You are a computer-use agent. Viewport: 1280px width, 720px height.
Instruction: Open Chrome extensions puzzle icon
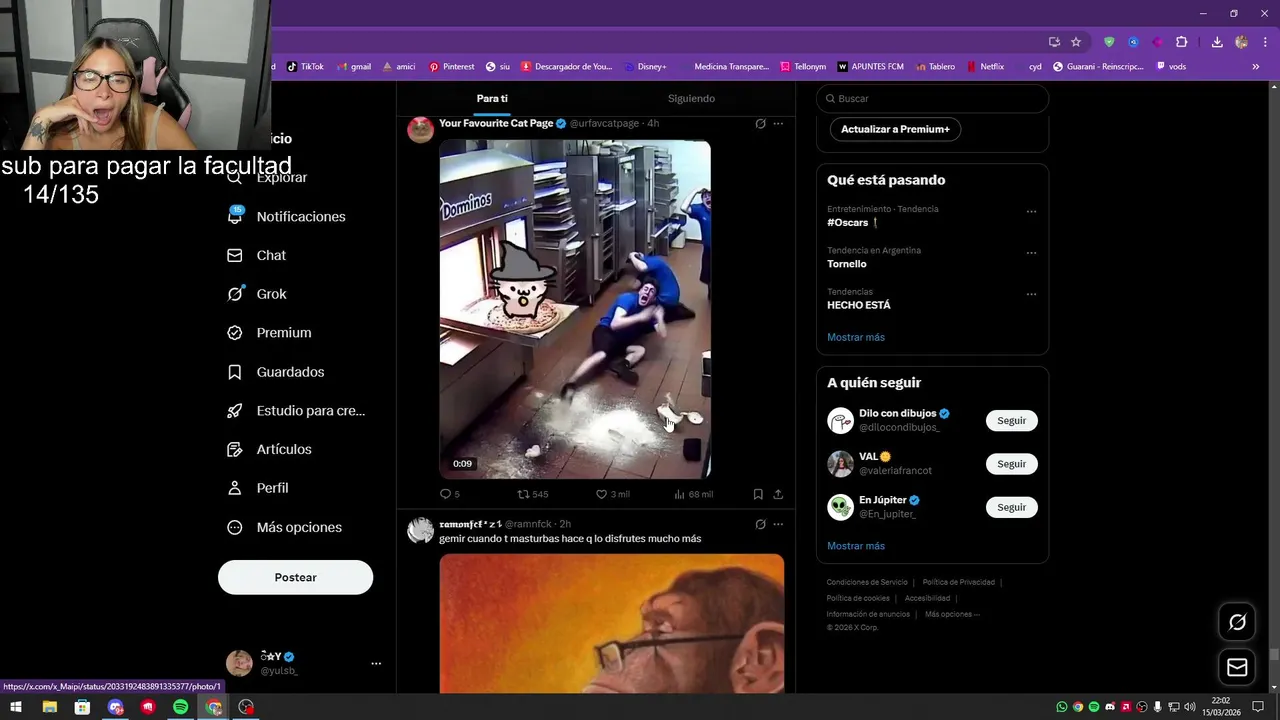pyautogui.click(x=1182, y=42)
